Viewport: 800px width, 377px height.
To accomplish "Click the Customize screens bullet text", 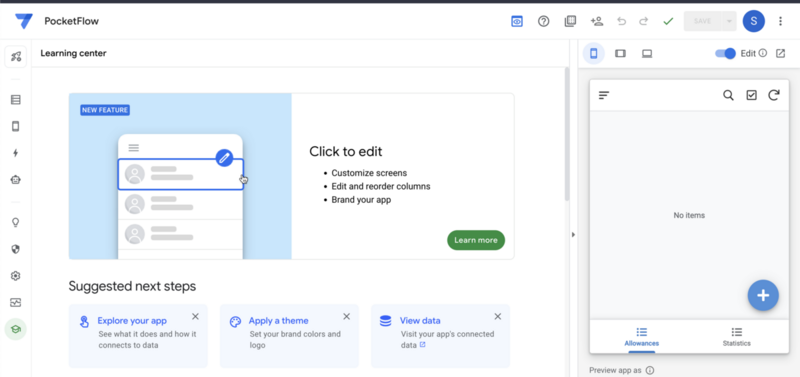I will (x=369, y=173).
